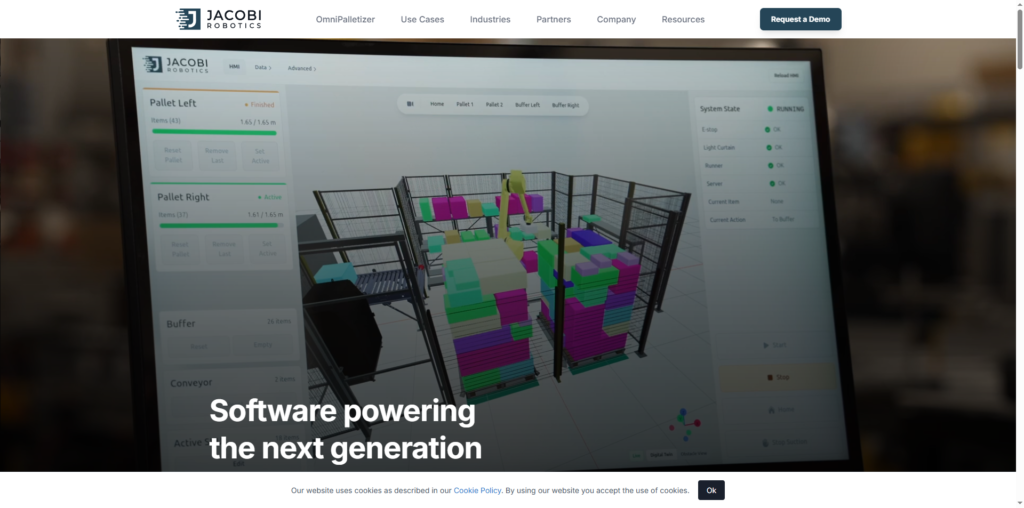This screenshot has width=1024, height=508.
Task: Expand the Company navigation item
Action: 616,19
